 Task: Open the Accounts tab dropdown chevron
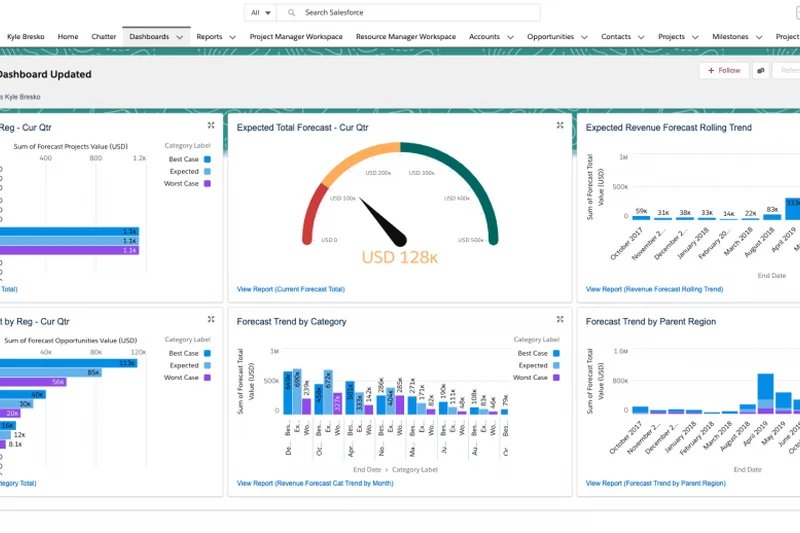click(509, 37)
